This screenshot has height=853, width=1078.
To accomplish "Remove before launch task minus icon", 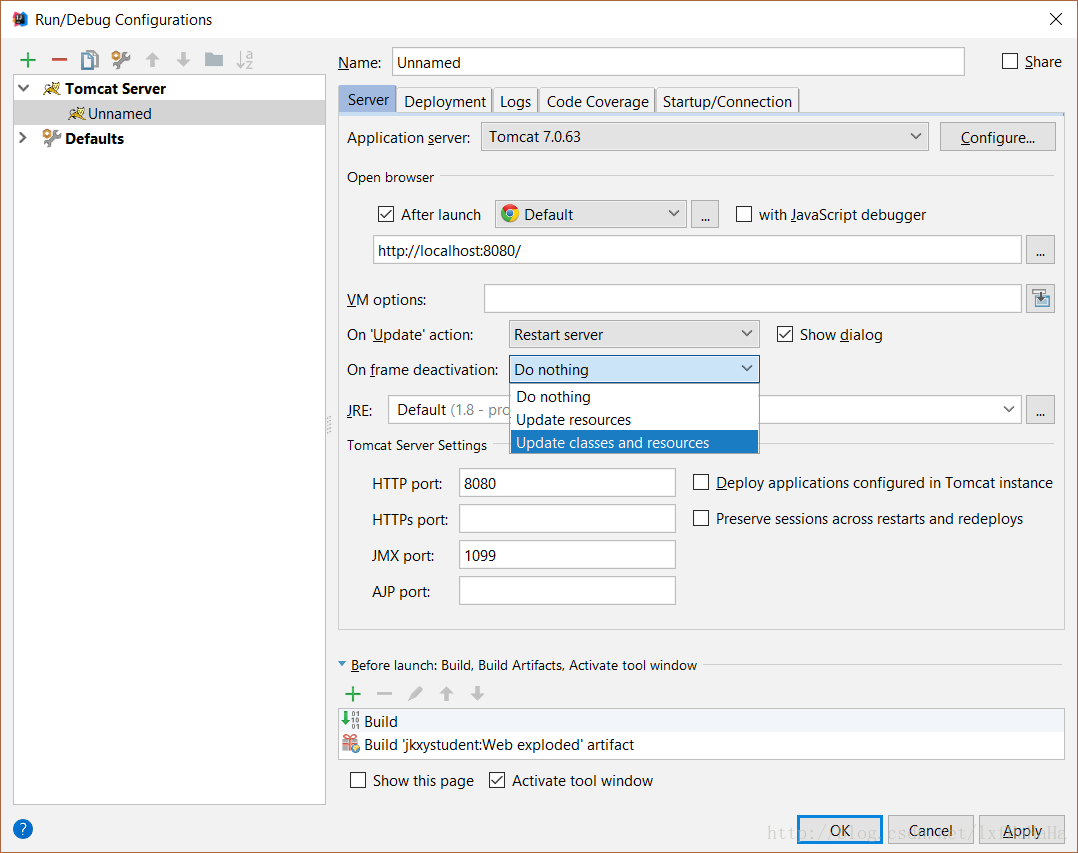I will click(384, 694).
